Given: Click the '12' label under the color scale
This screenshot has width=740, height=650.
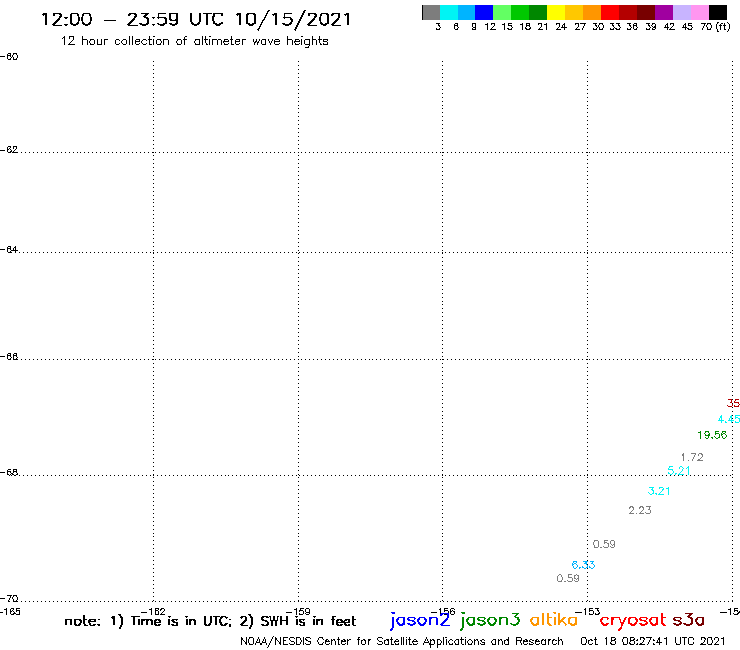Looking at the screenshot, I should click(x=490, y=26).
